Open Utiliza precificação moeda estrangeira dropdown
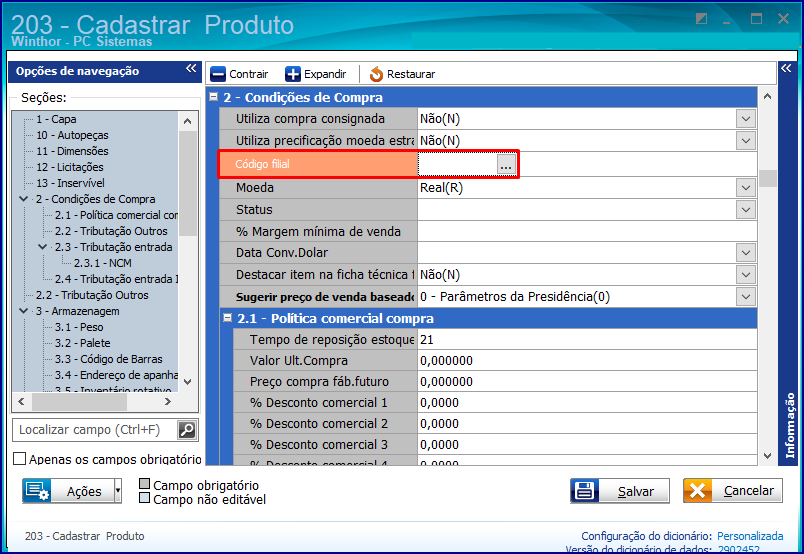 click(x=746, y=141)
